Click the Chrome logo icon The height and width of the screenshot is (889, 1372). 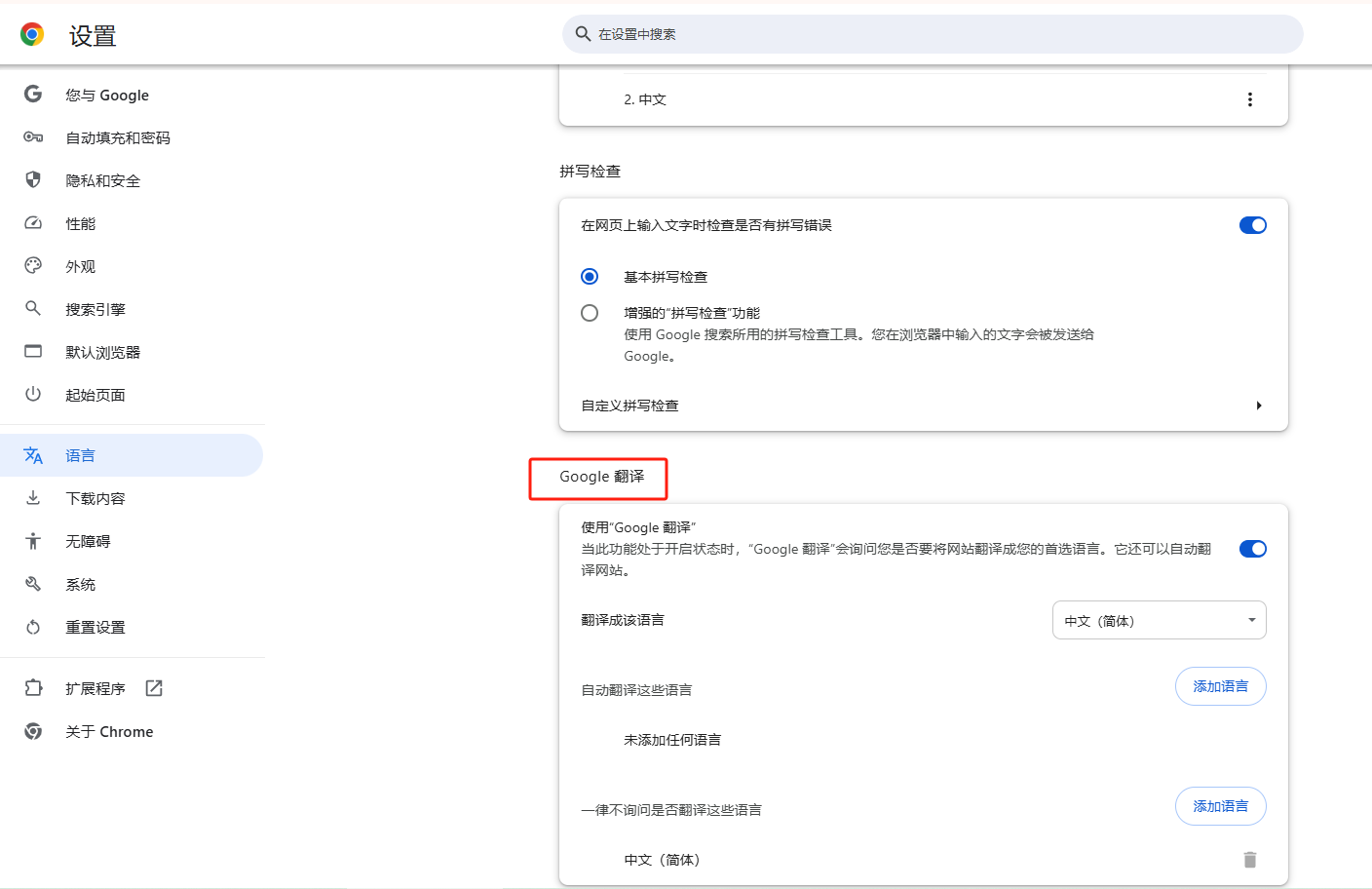[x=32, y=35]
